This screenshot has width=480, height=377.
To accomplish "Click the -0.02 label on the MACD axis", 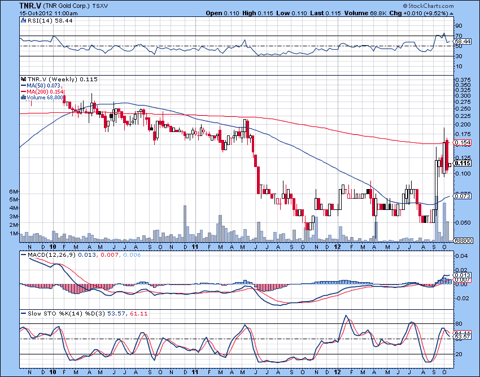I will tap(463, 298).
